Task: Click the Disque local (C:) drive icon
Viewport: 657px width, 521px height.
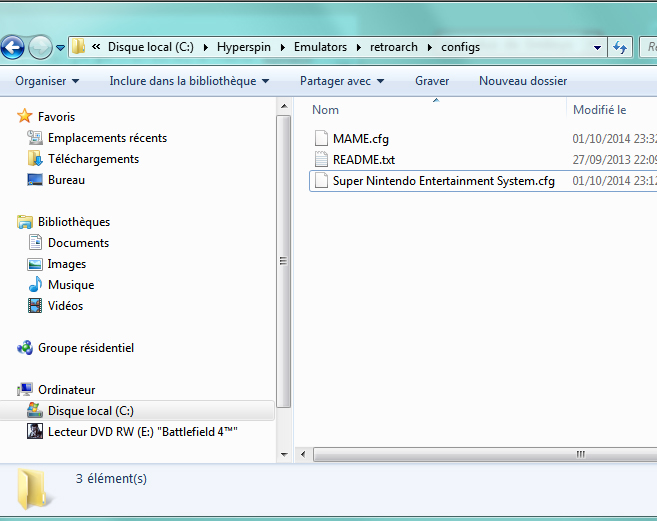Action: click(35, 410)
